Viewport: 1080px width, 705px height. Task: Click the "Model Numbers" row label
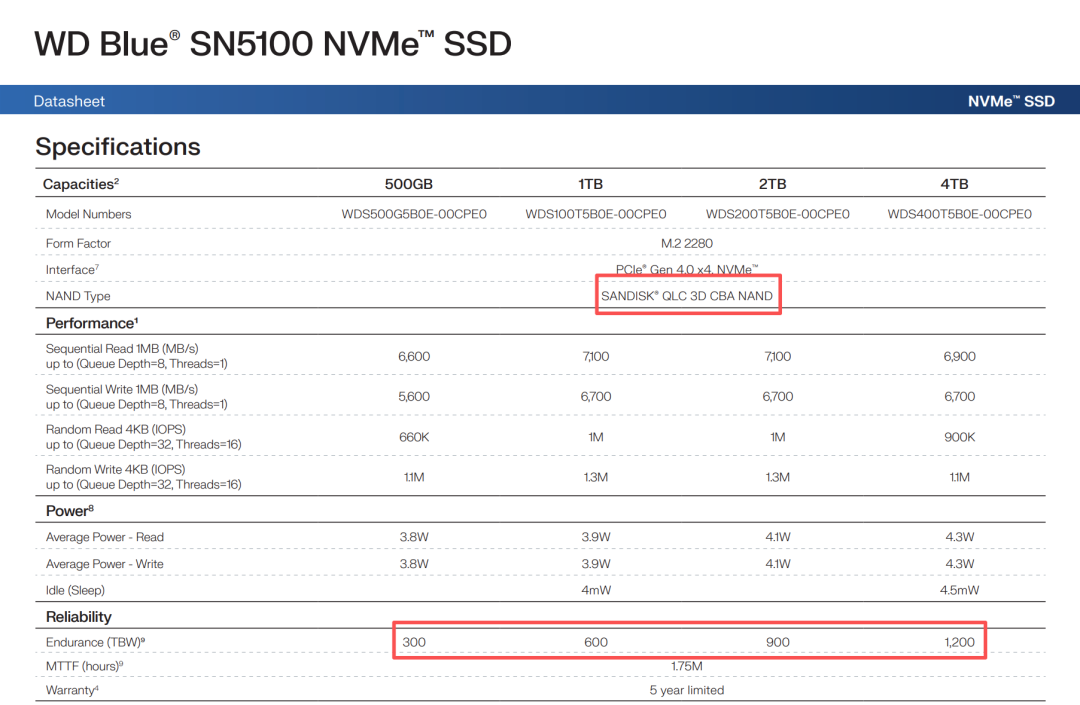click(88, 214)
